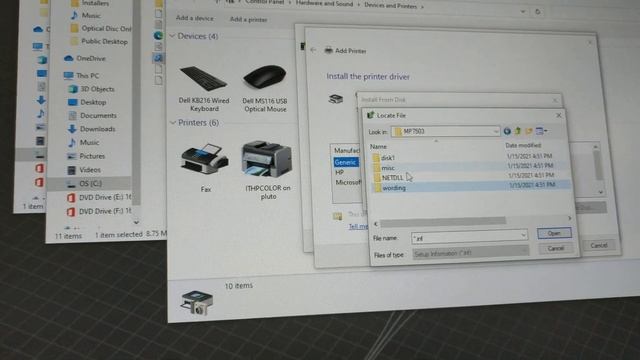Viewport: 640px width, 360px height.
Task: Click the Locate File horizontal scrollbar
Action: pos(443,222)
